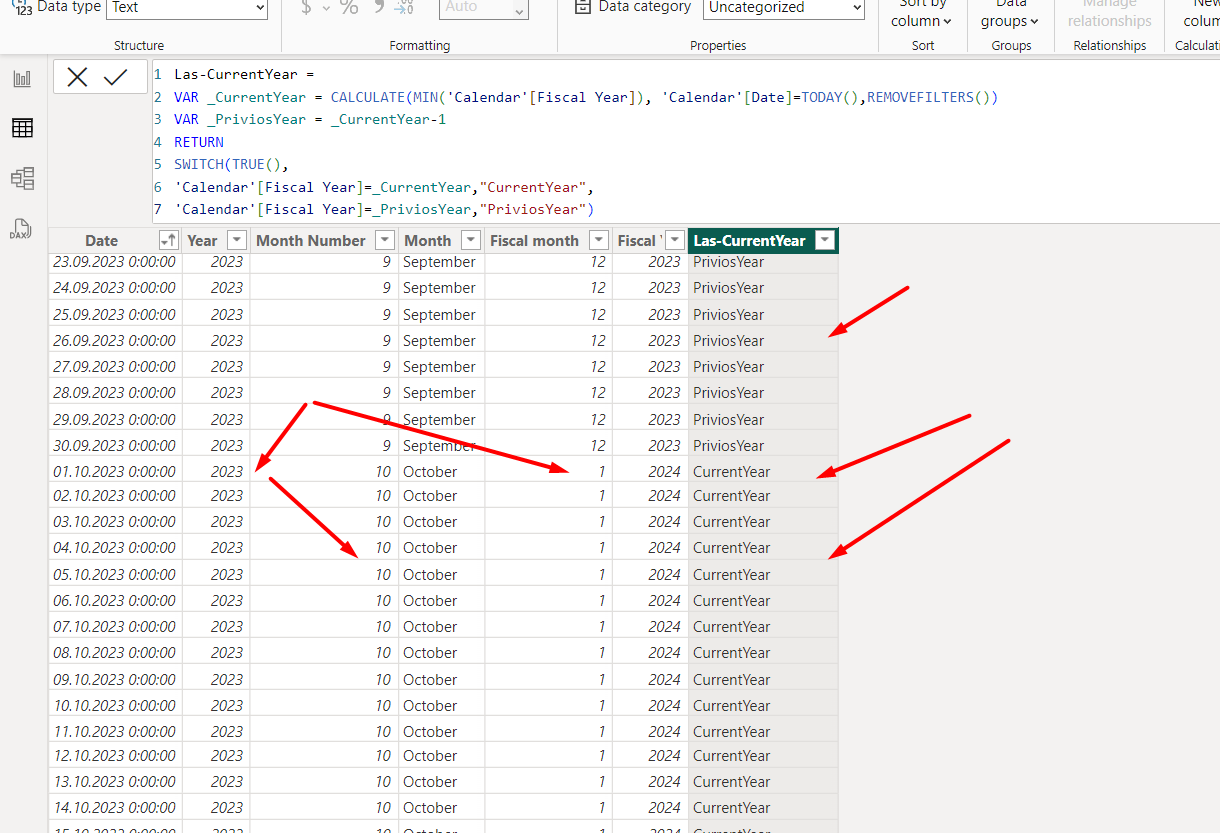Viewport: 1220px width, 833px height.
Task: Switch to Report view in the sidebar
Action: (x=22, y=79)
